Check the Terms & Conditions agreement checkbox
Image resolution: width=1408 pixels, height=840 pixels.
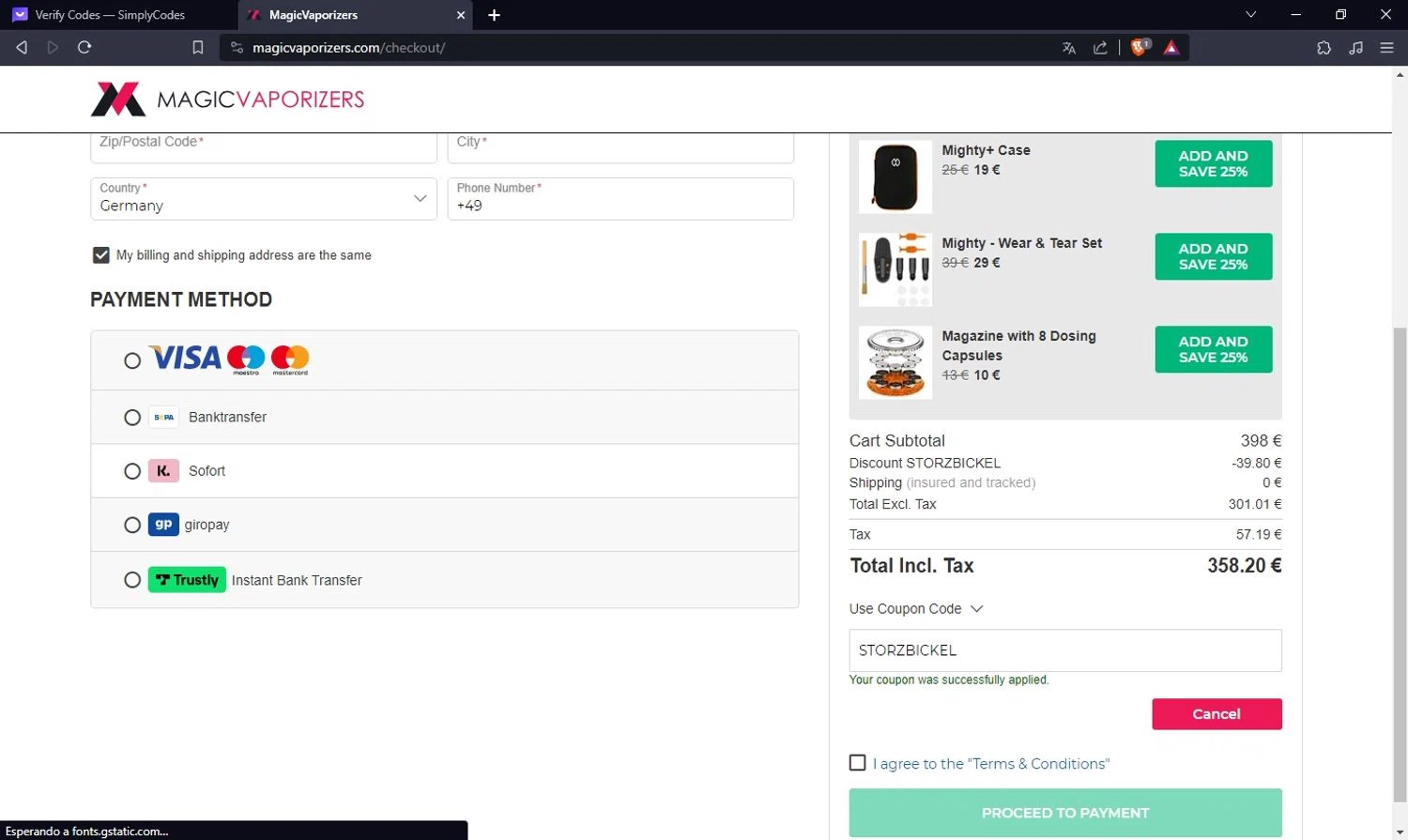point(857,763)
